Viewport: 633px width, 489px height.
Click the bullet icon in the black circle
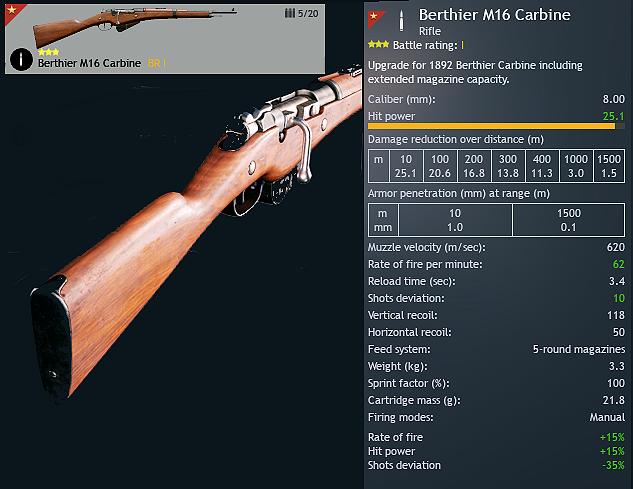pyautogui.click(x=21, y=59)
